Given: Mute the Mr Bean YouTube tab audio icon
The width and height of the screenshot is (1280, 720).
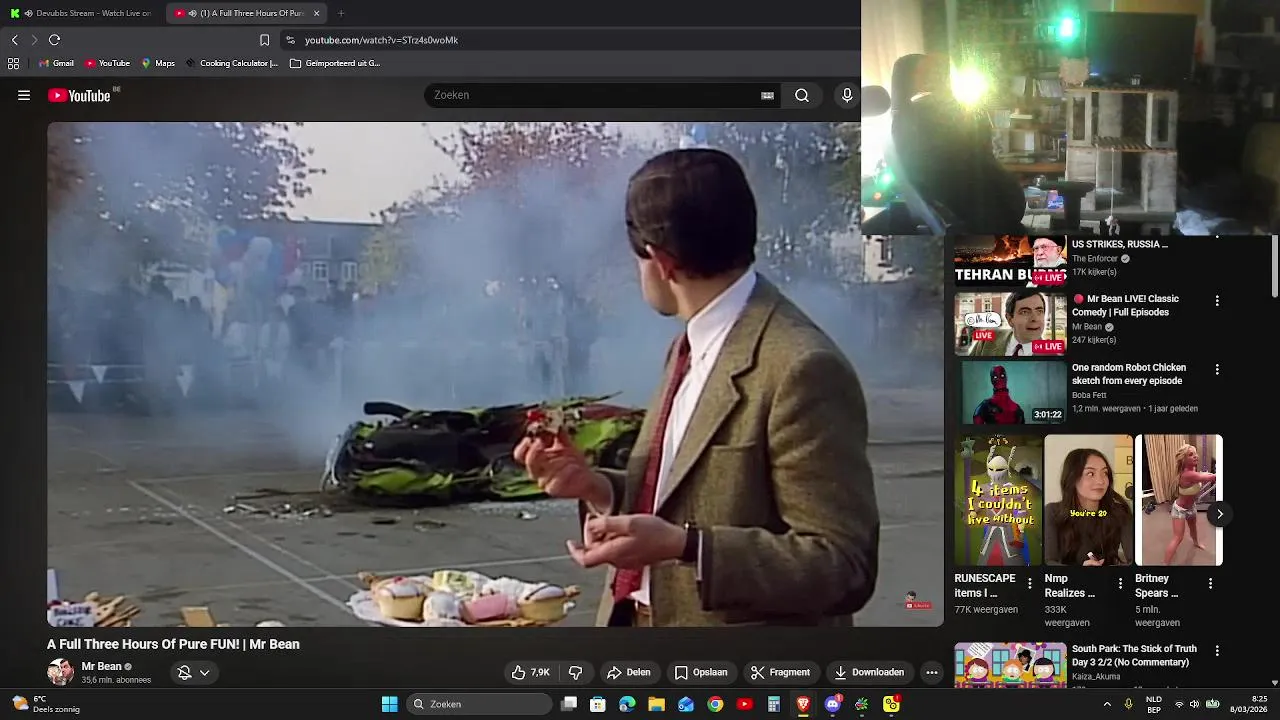Looking at the screenshot, I should click(192, 13).
